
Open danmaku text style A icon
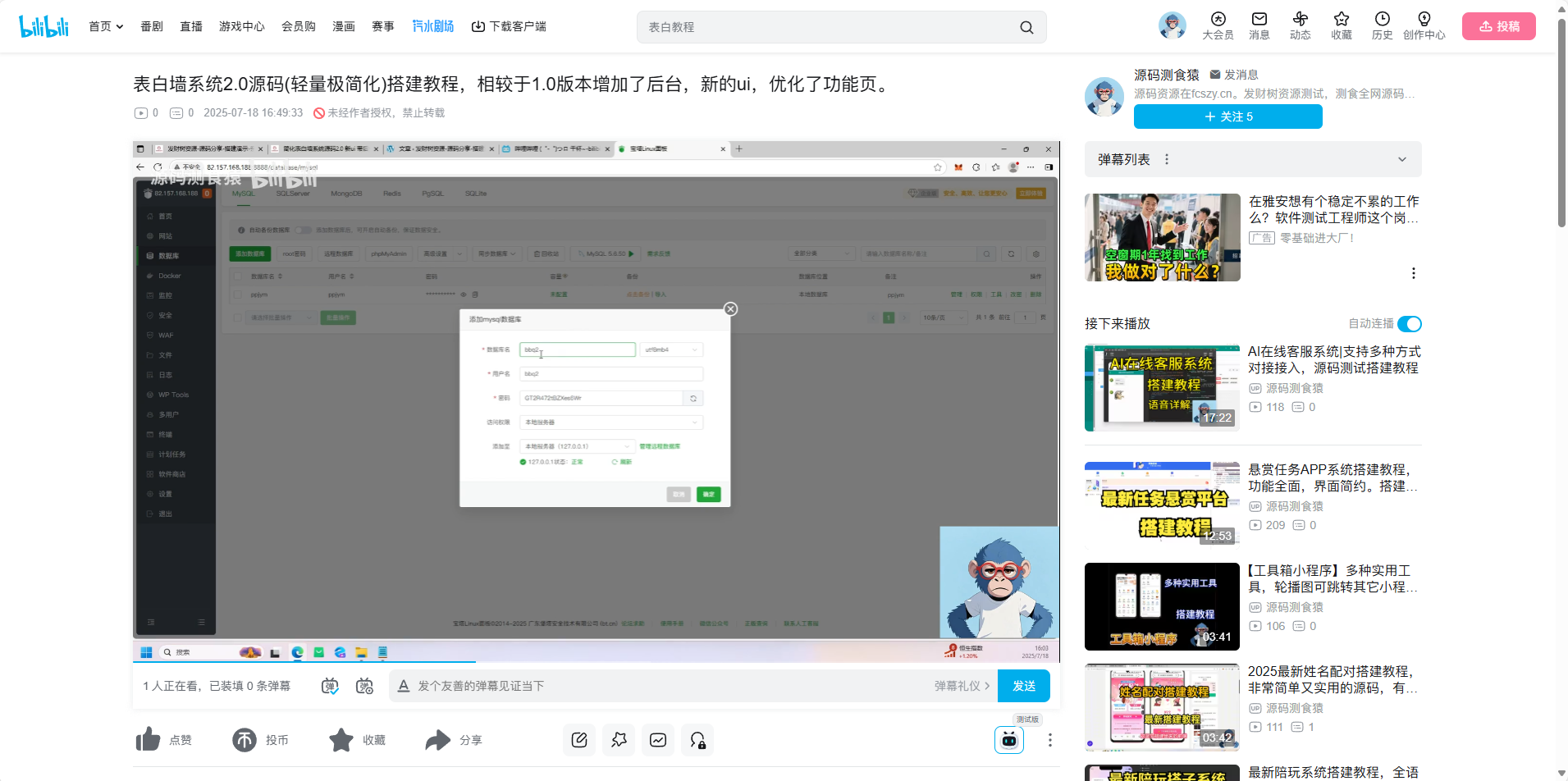tap(404, 686)
